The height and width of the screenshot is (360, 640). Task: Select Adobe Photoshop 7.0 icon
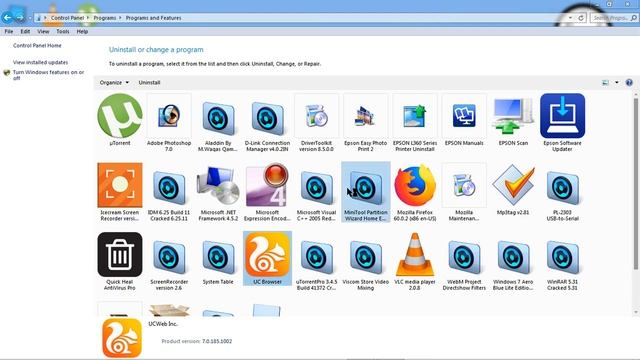[x=169, y=116]
